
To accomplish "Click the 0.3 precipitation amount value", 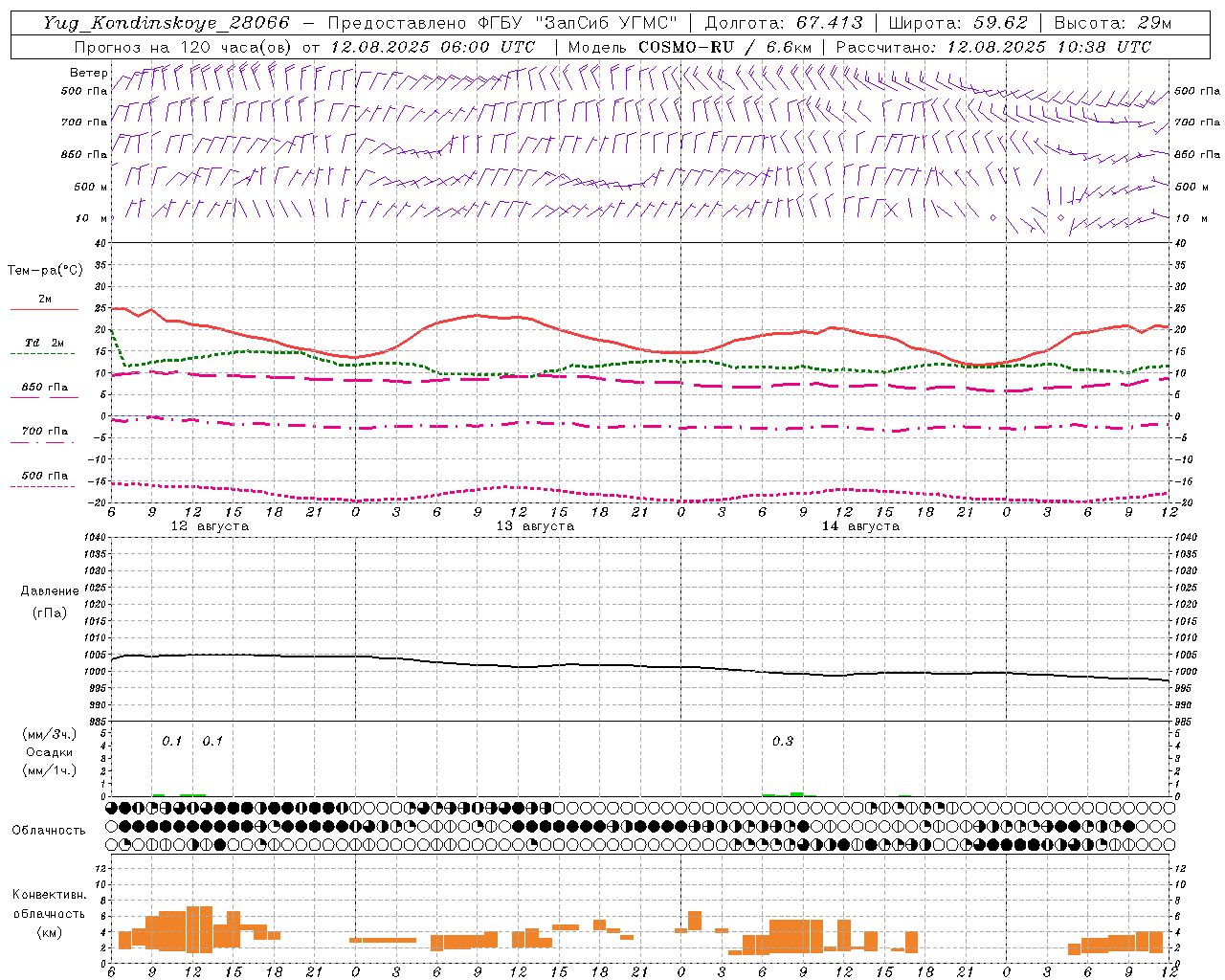I will coord(783,741).
